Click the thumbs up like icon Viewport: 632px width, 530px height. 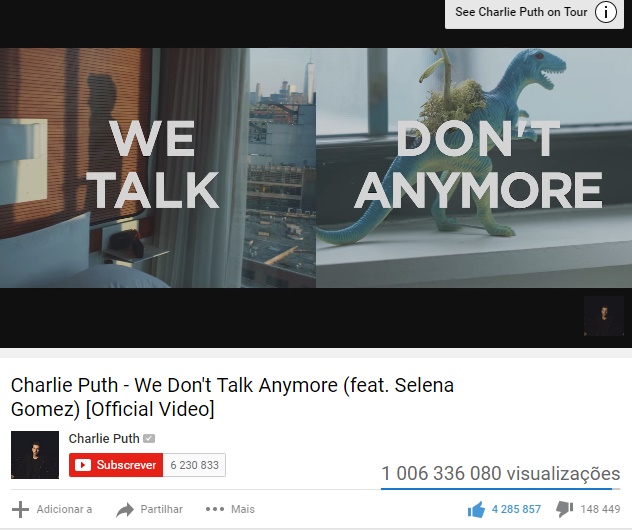pos(476,509)
